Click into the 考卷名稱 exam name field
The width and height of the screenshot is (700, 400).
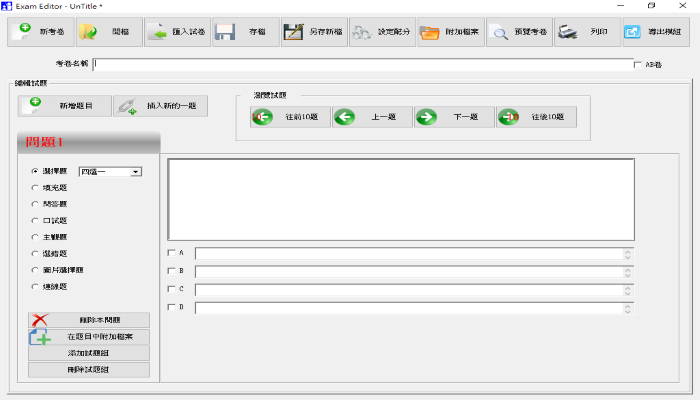360,65
